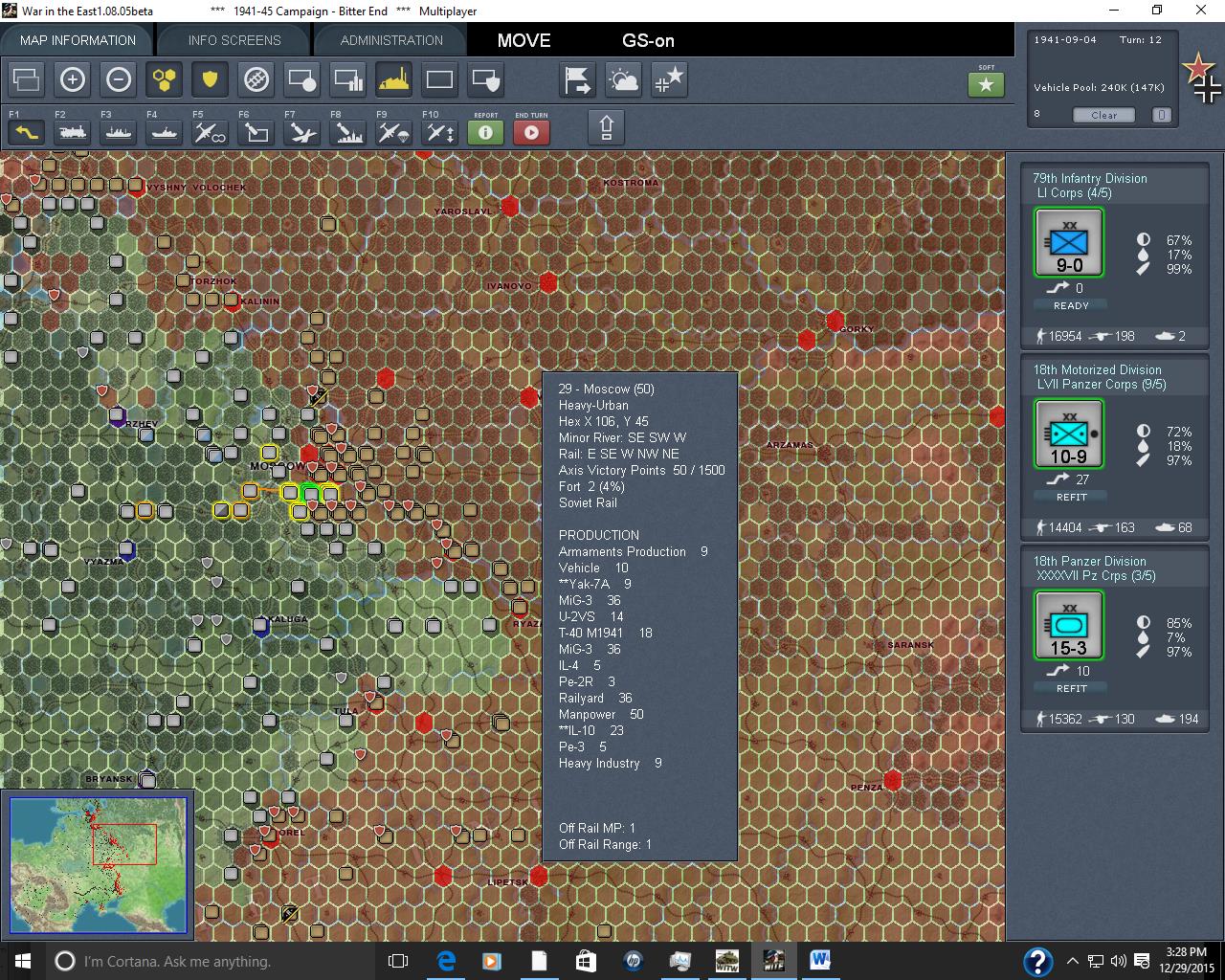Screen dimensions: 1225x980
Task: Open the ADMINISTRATION tab
Action: 391,40
